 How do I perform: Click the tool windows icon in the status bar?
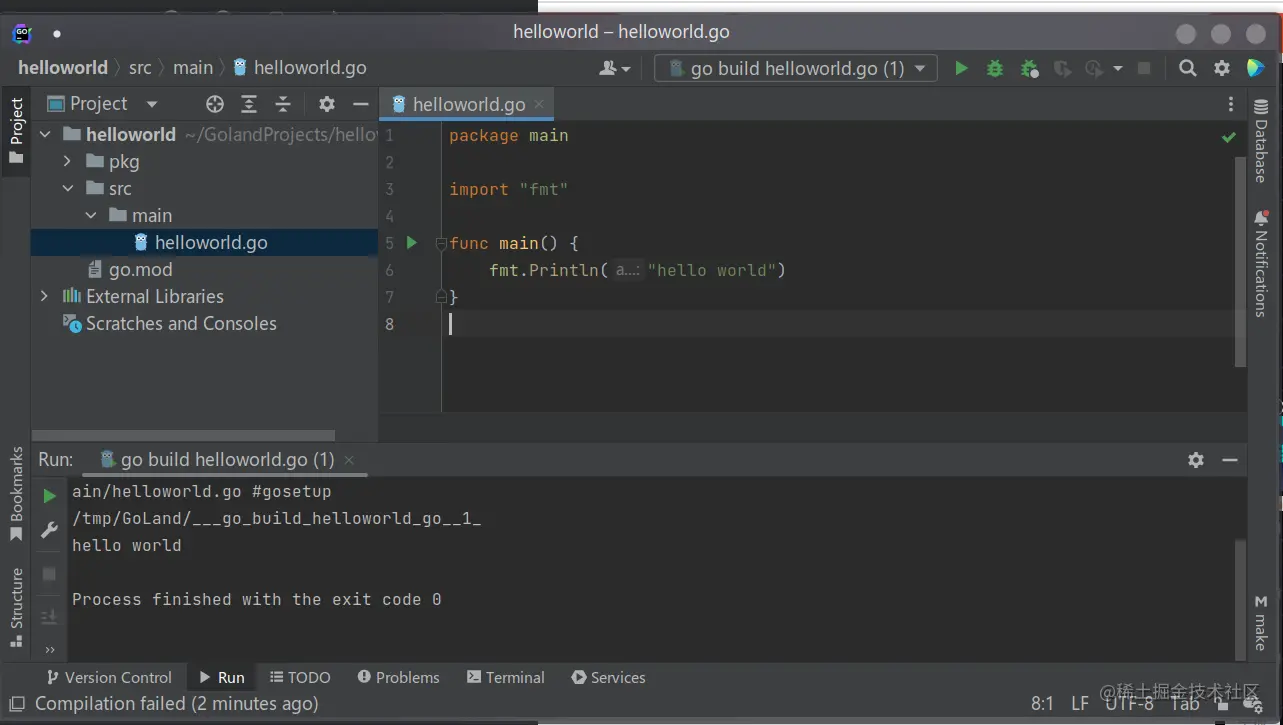tap(16, 704)
